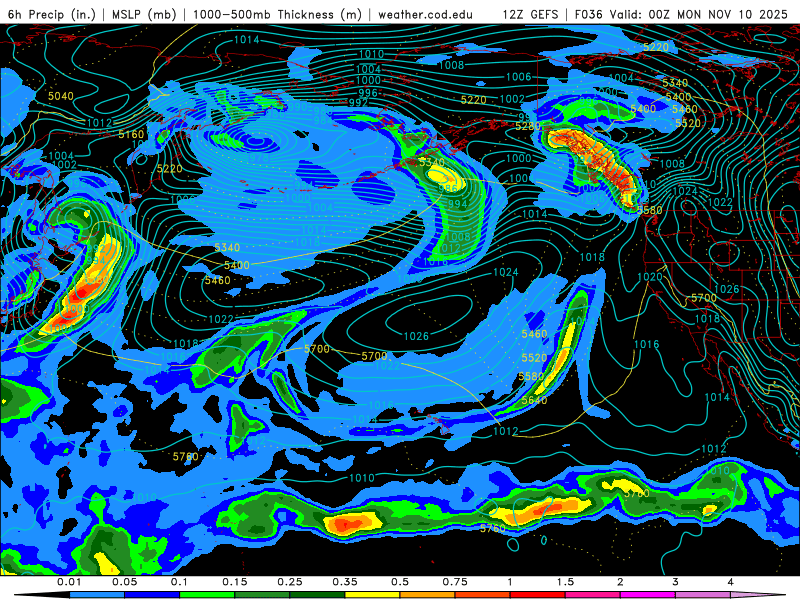This screenshot has height=600, width=800.
Task: Click the '994' isobar label
Action: pyautogui.click(x=458, y=204)
